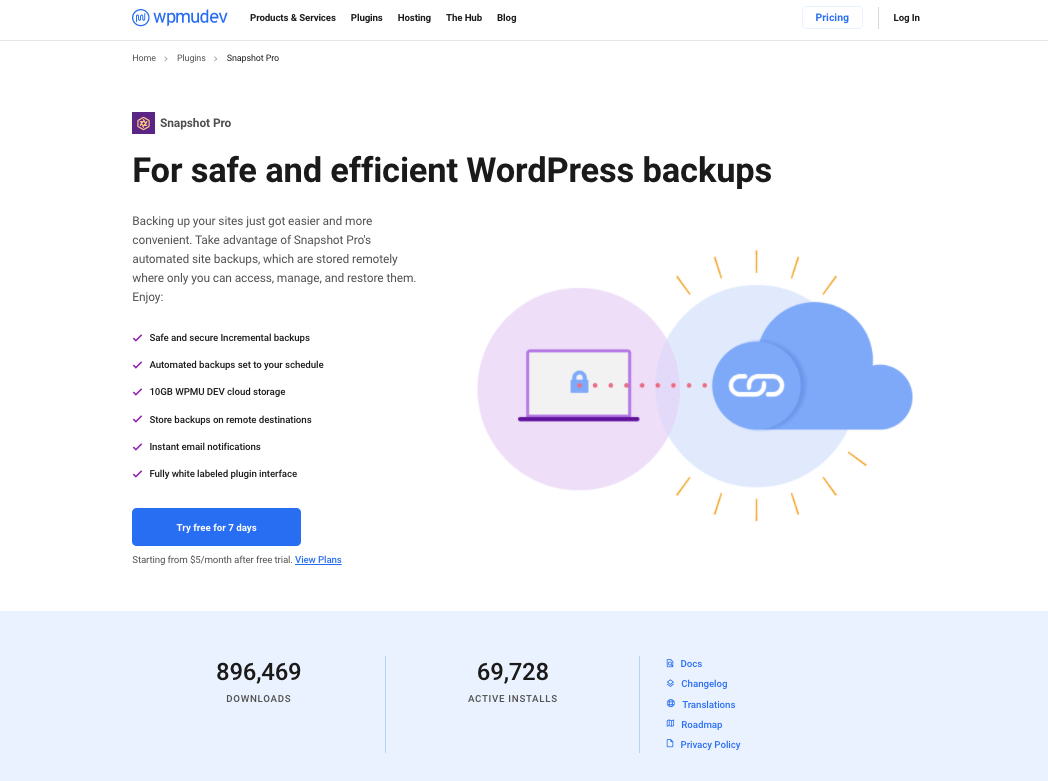Select Plugins in the navigation bar
The height and width of the screenshot is (781, 1048).
point(366,17)
